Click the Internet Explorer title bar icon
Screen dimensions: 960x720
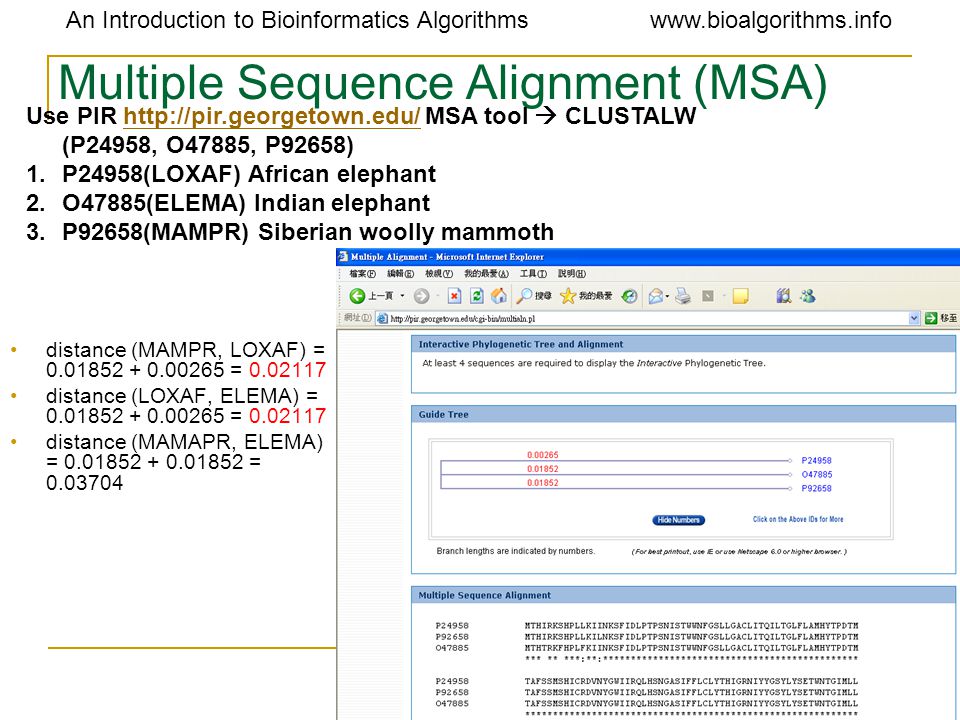click(343, 256)
